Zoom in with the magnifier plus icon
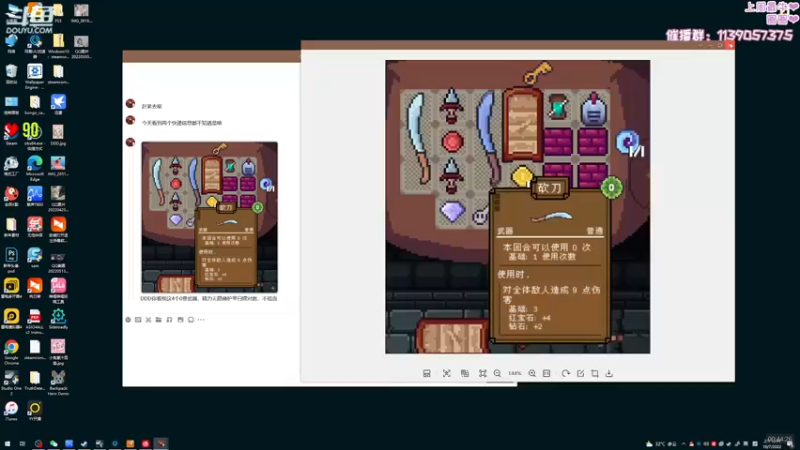The image size is (800, 450). (x=532, y=373)
